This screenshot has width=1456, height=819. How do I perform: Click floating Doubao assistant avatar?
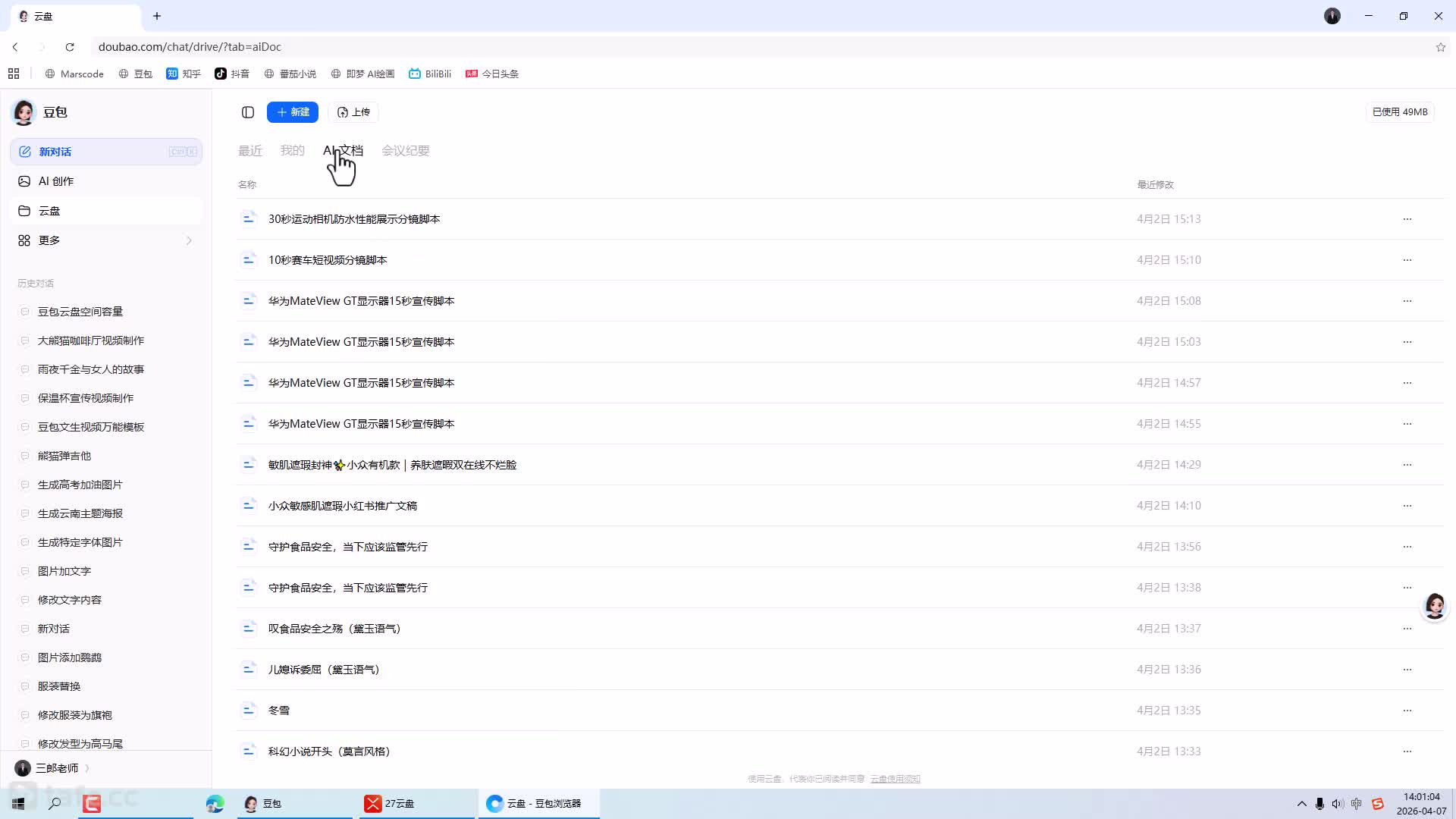point(1434,605)
